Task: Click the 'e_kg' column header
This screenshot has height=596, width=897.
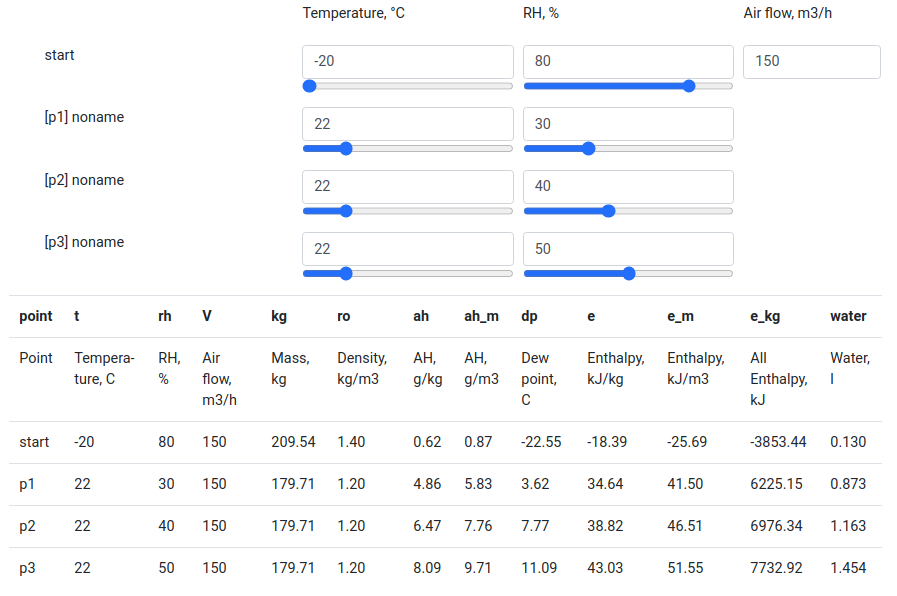Action: point(765,316)
